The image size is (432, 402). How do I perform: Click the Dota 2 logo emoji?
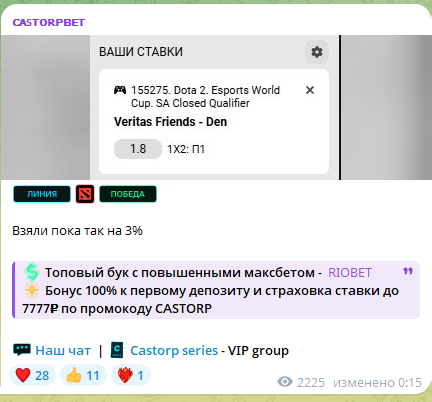coord(85,194)
